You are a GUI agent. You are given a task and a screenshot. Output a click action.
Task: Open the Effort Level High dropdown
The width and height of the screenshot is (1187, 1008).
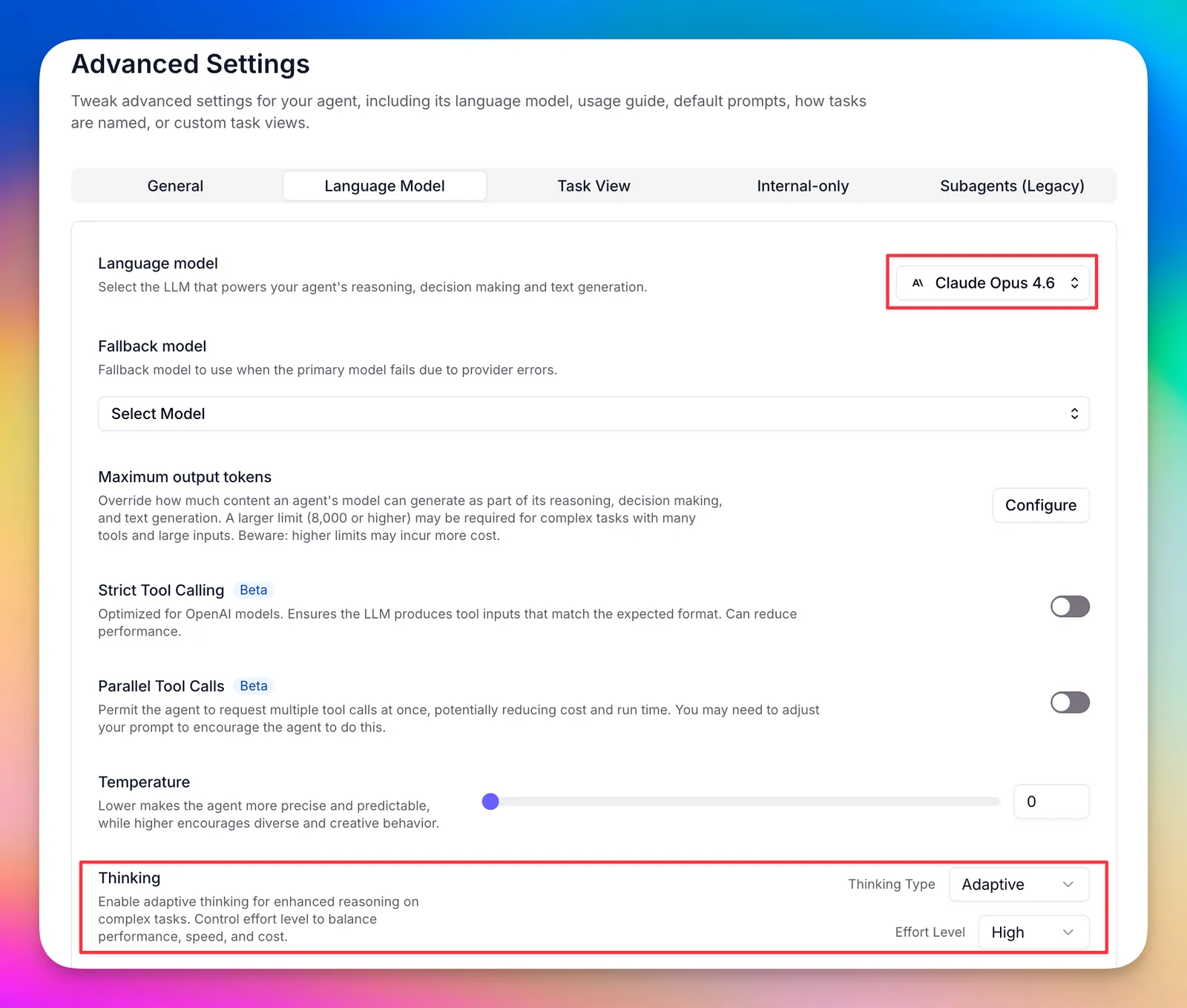coord(1034,932)
